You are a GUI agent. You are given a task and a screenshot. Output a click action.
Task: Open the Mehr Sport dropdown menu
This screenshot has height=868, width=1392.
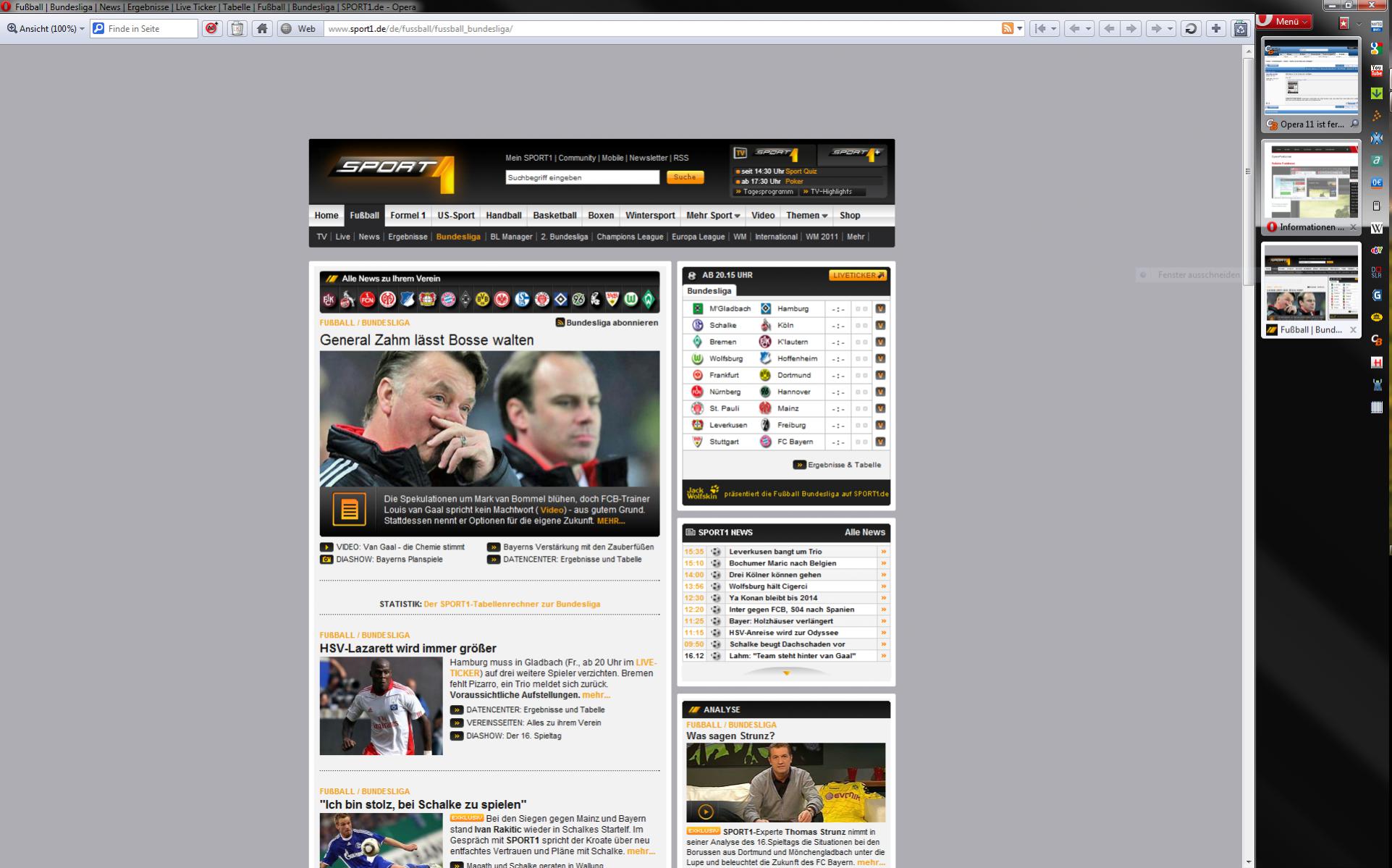tap(713, 216)
